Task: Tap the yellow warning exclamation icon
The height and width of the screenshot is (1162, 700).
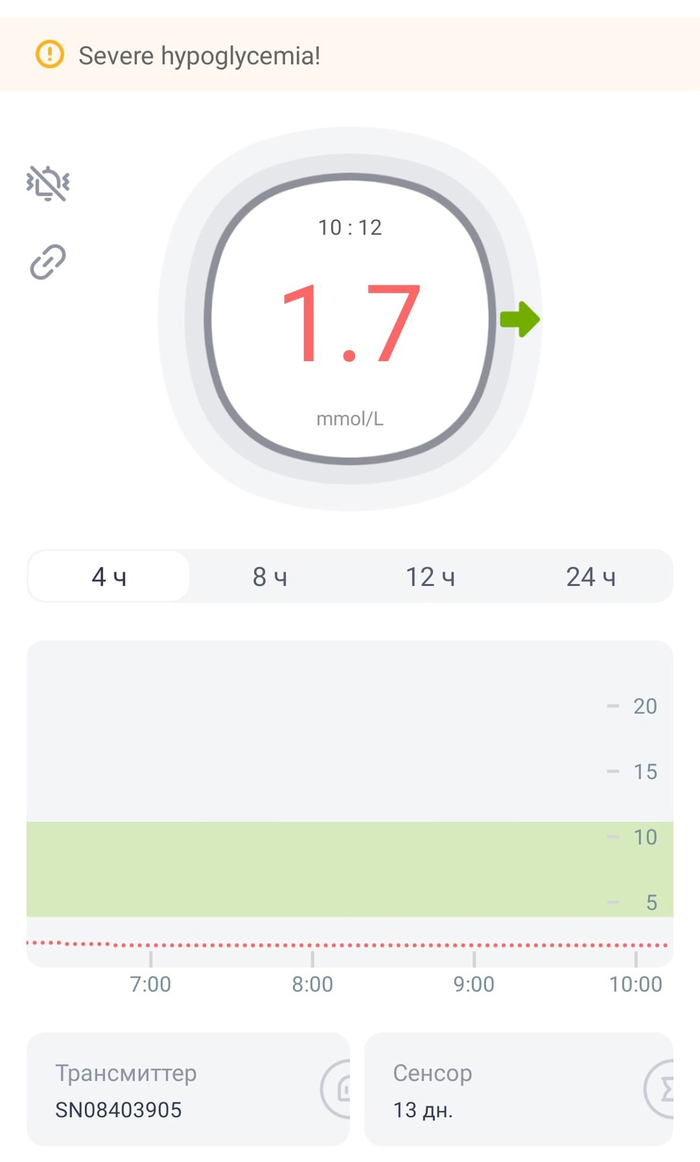Action: click(49, 54)
